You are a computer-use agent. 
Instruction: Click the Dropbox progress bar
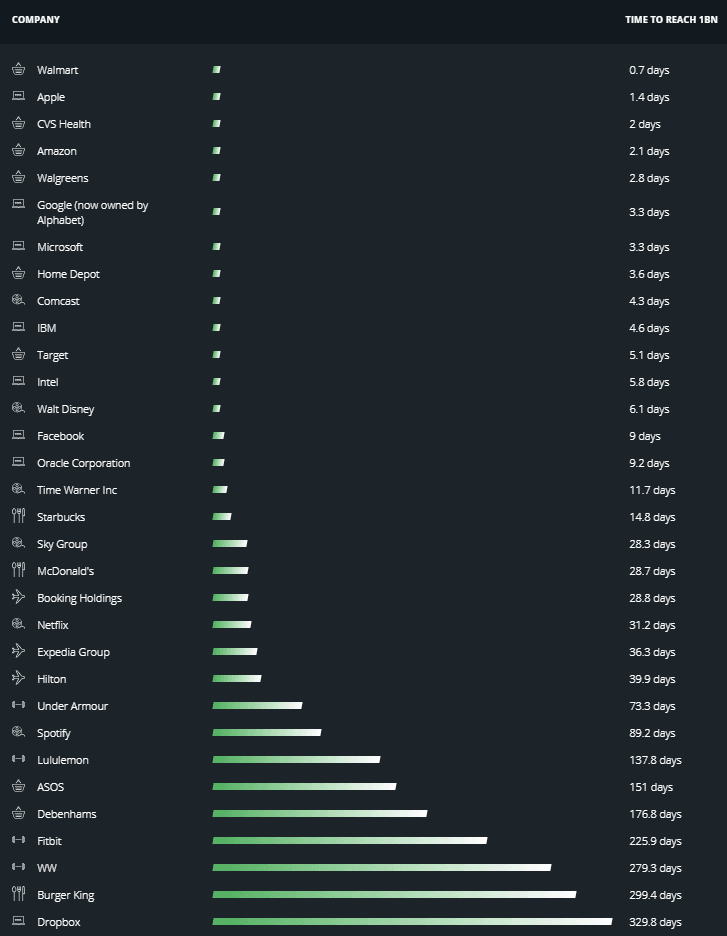point(411,922)
